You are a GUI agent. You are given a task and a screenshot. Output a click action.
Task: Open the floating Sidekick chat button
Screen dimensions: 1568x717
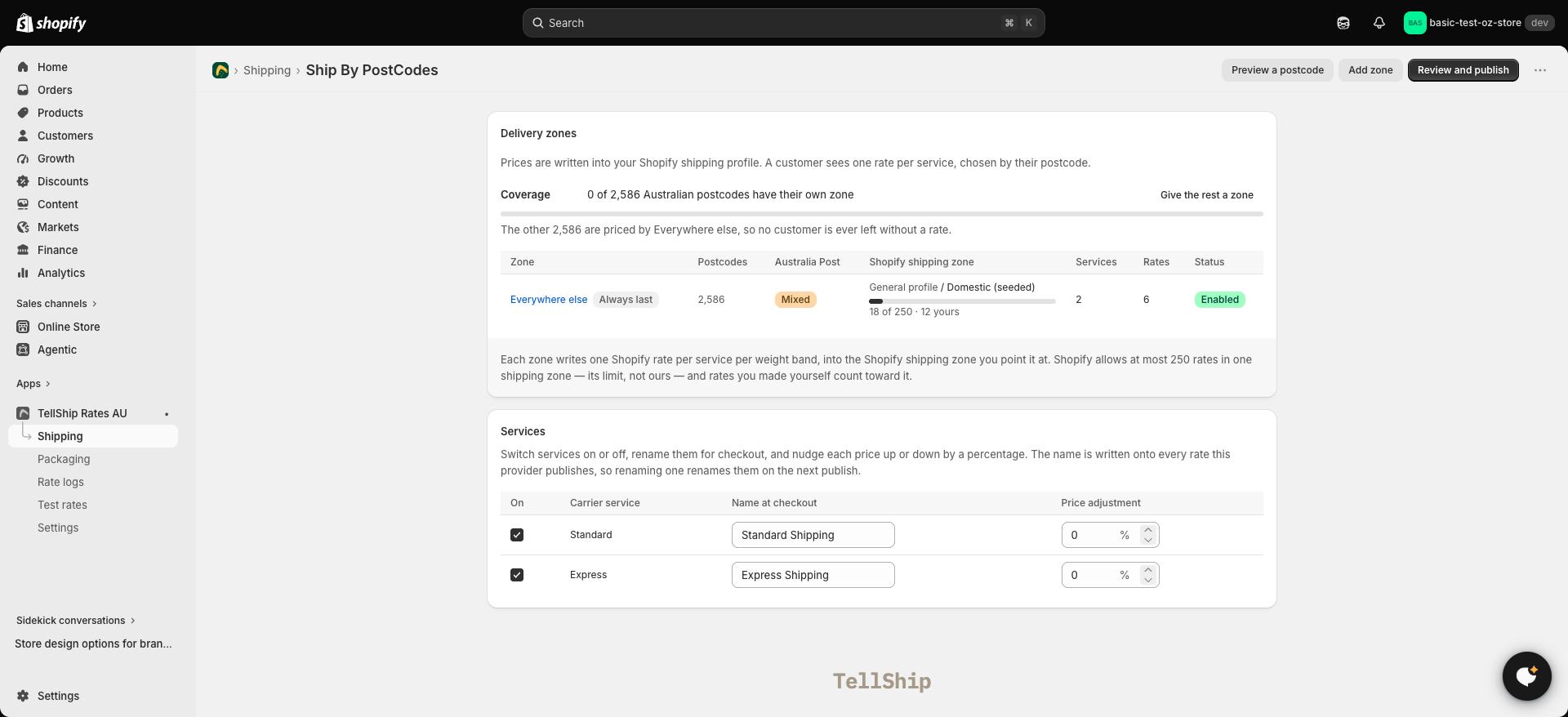(1527, 676)
